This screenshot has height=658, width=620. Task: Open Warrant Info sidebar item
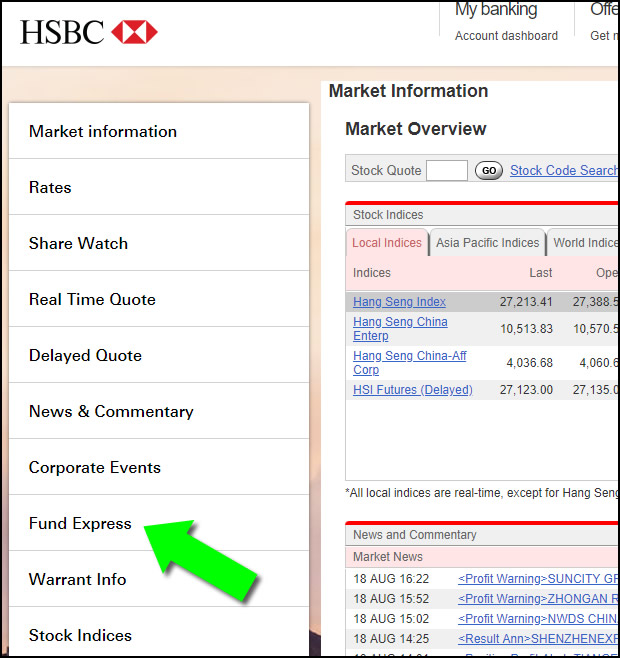click(x=159, y=579)
